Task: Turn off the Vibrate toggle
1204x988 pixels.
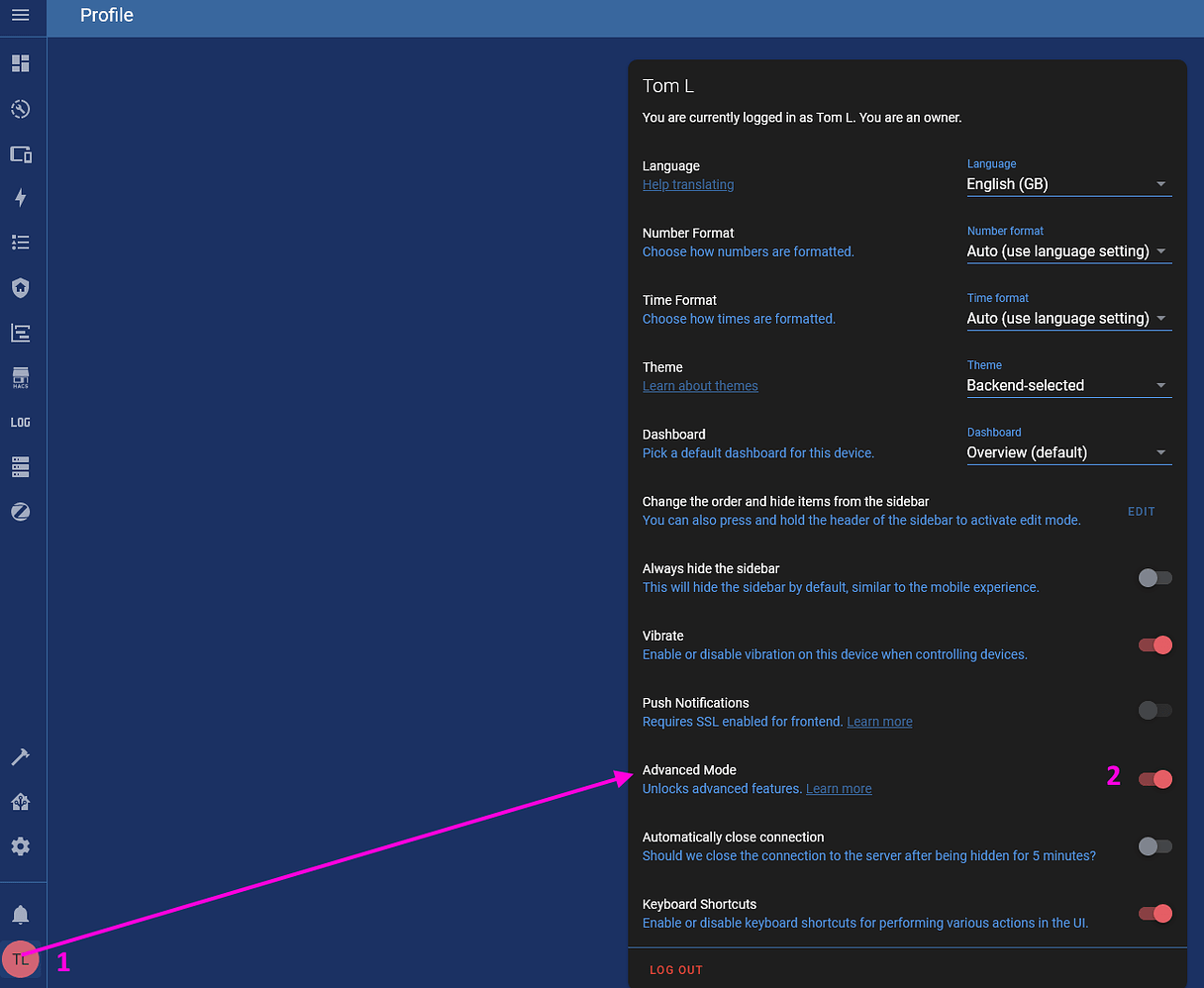Action: click(1154, 645)
